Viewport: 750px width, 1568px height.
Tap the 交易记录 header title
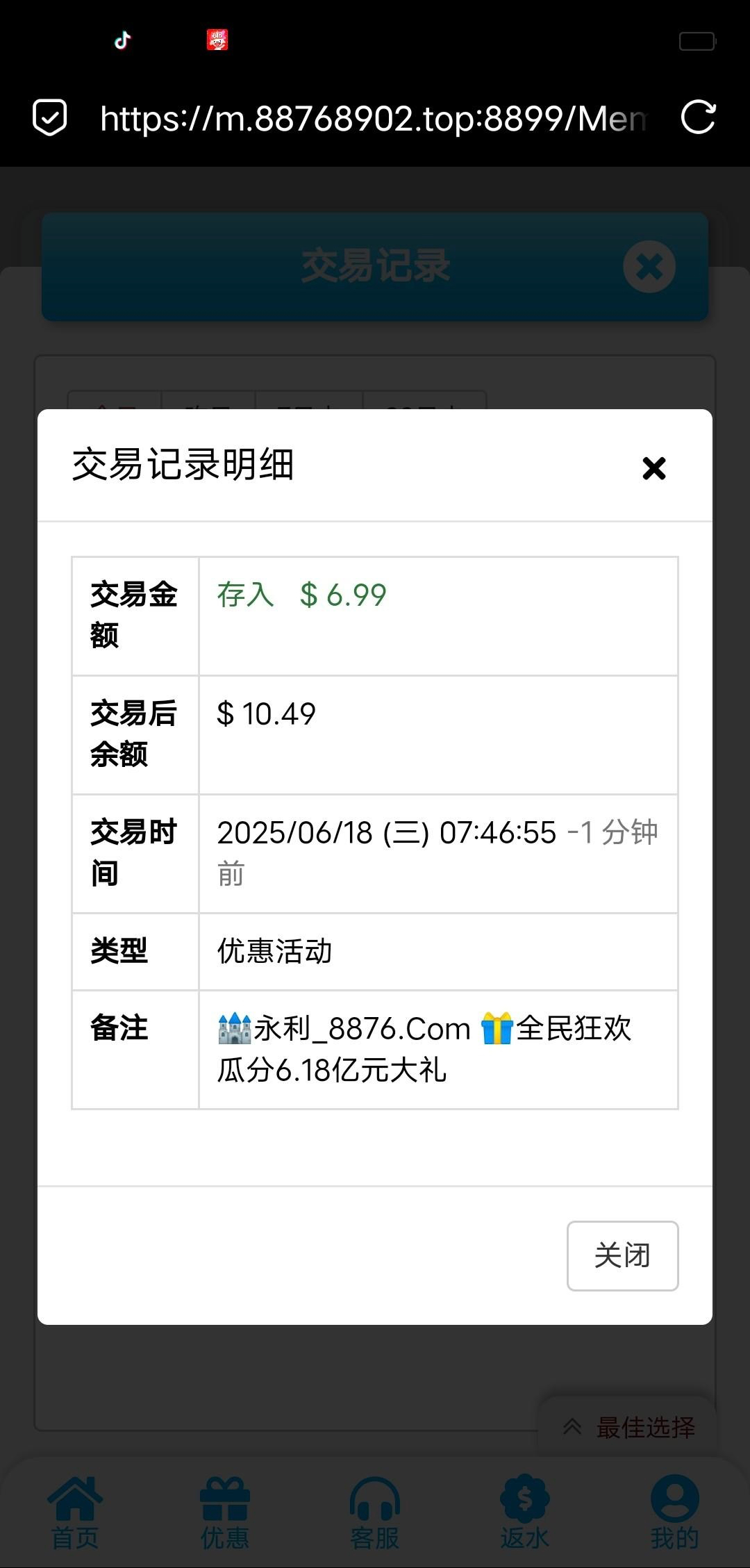coord(375,267)
